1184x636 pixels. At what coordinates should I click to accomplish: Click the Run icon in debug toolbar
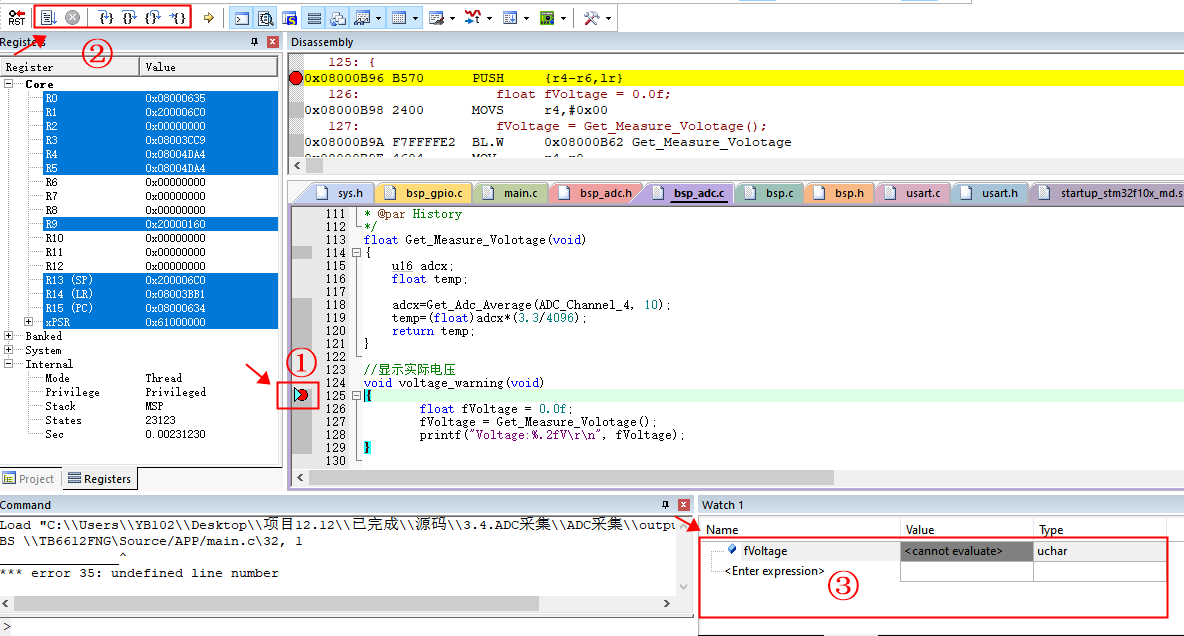pos(49,17)
